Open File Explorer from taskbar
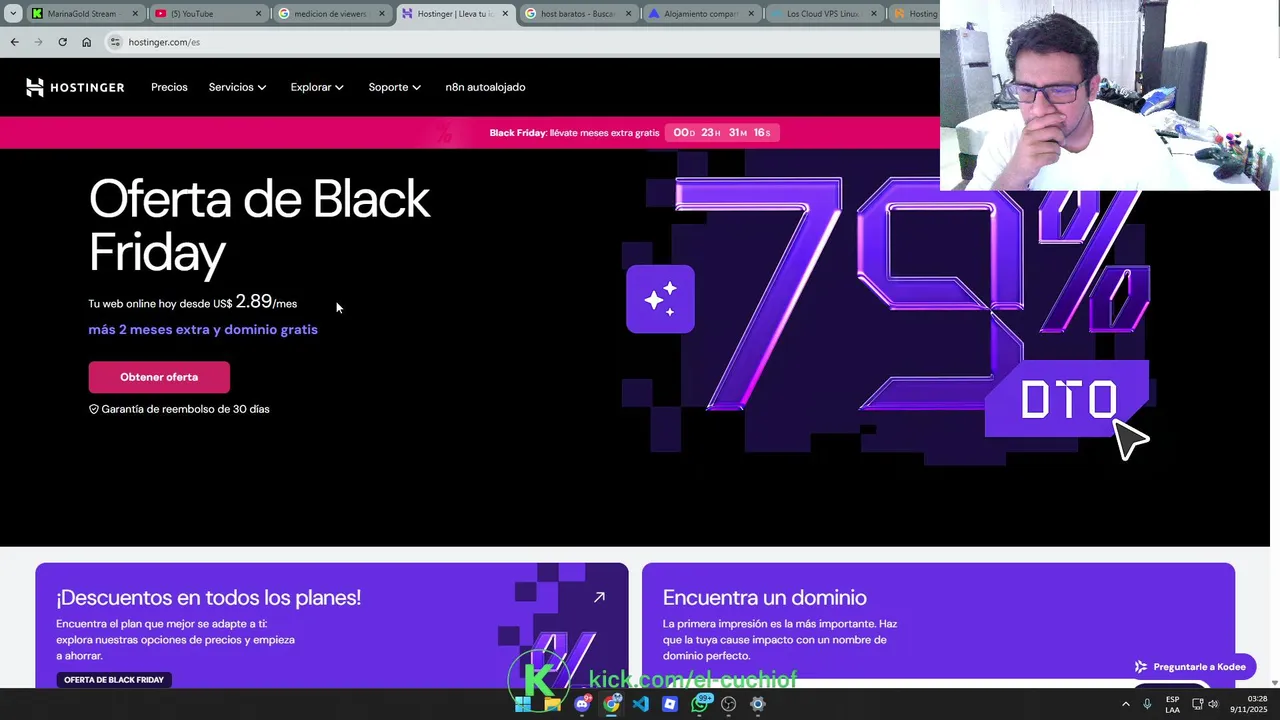This screenshot has width=1280, height=720. click(552, 704)
